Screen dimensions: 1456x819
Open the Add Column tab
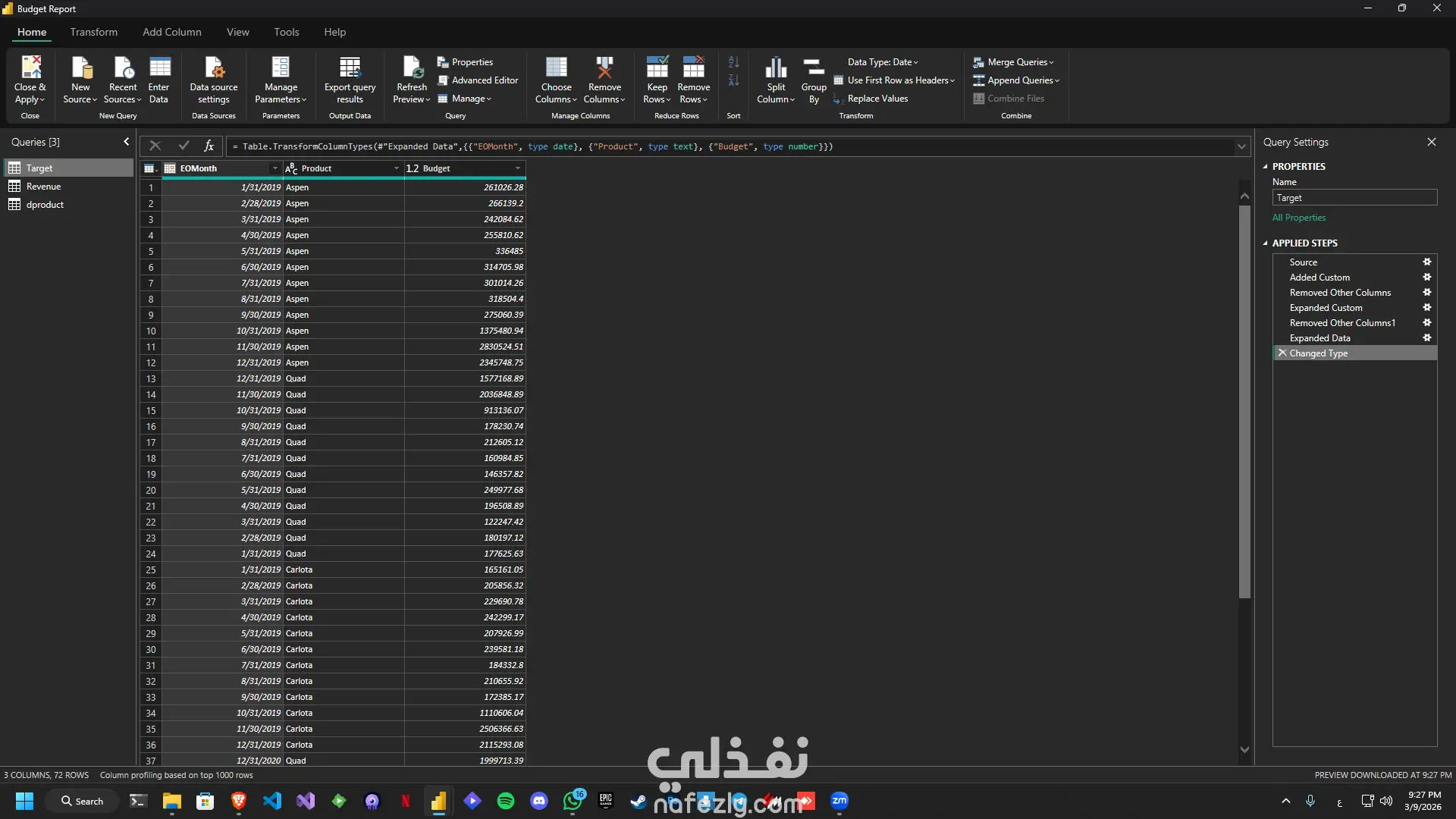tap(172, 32)
